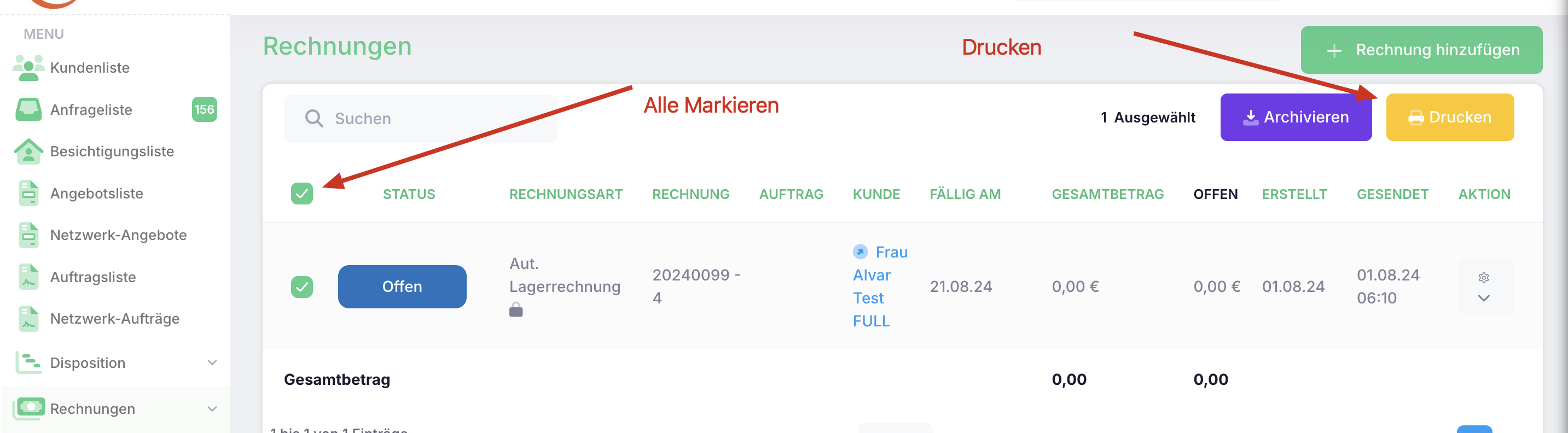Click the yellow Drucken button

1450,118
